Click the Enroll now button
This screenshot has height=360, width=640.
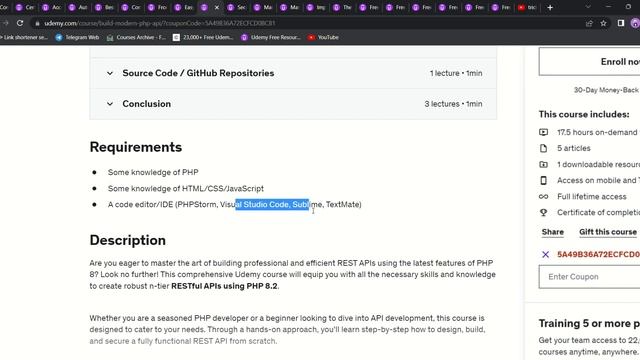[x=589, y=62]
